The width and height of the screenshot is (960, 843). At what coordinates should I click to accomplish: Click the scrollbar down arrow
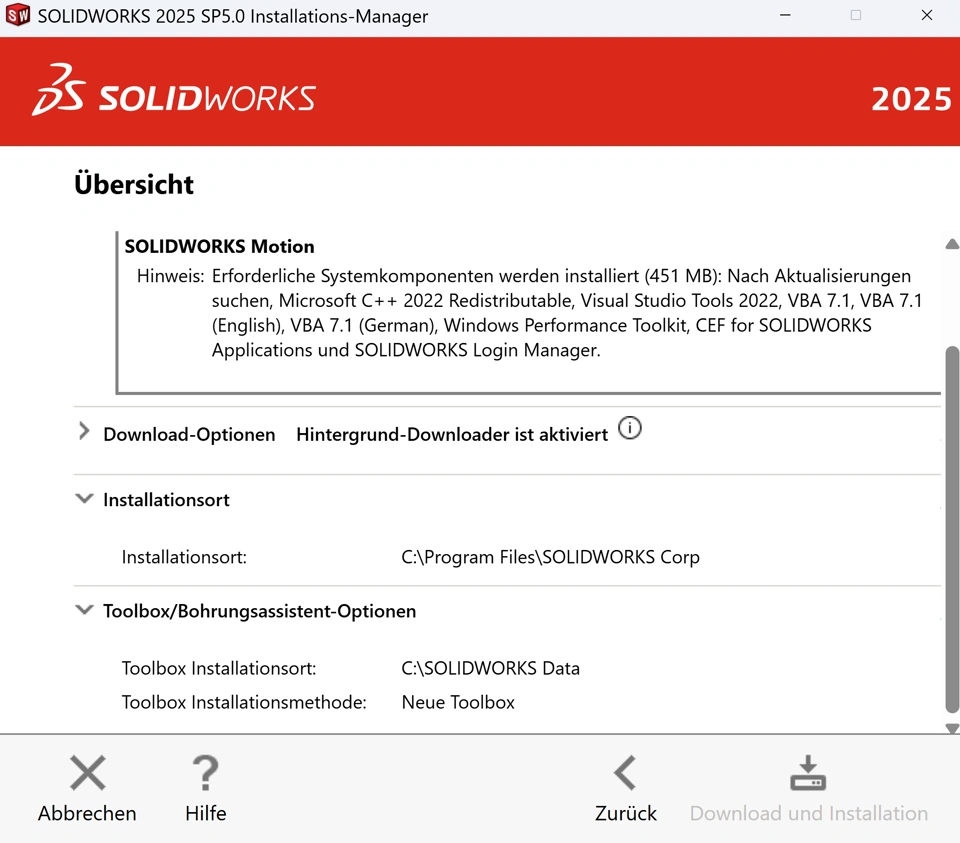pyautogui.click(x=952, y=728)
